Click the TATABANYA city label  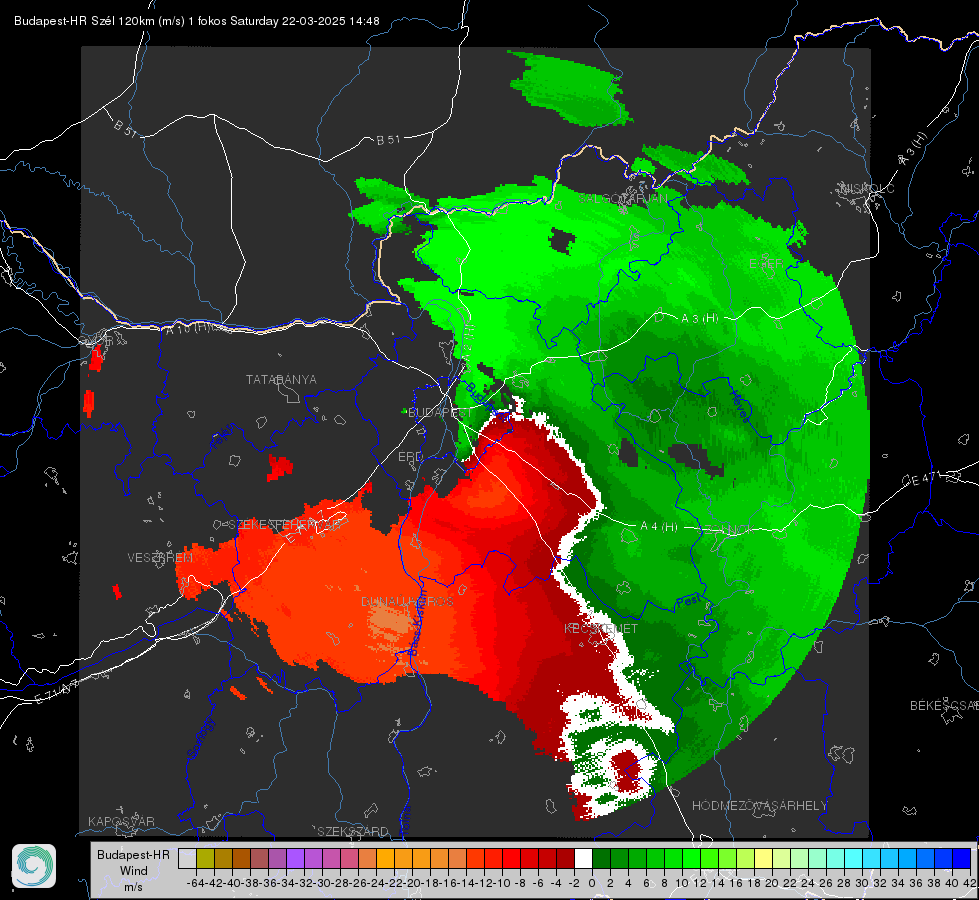tap(281, 380)
